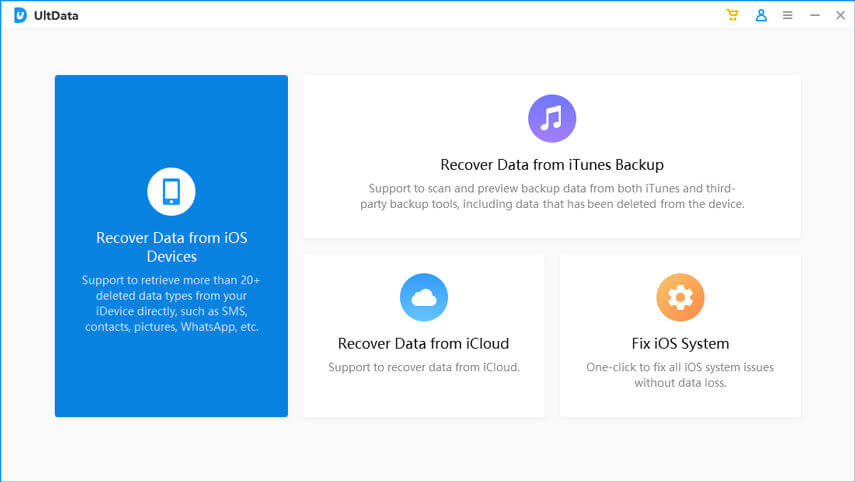Click the UltData app name text
The width and height of the screenshot is (855, 482).
coord(55,16)
